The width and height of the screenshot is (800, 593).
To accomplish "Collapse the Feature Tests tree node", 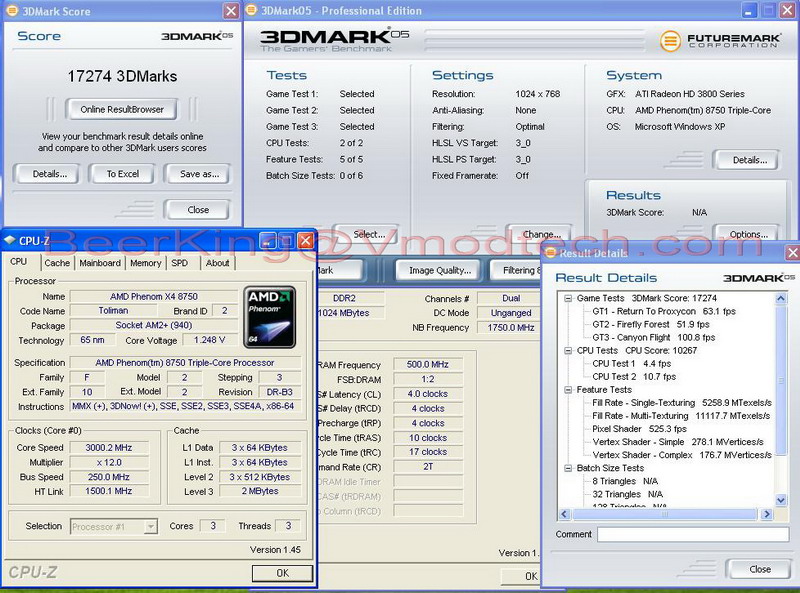I will (x=568, y=390).
